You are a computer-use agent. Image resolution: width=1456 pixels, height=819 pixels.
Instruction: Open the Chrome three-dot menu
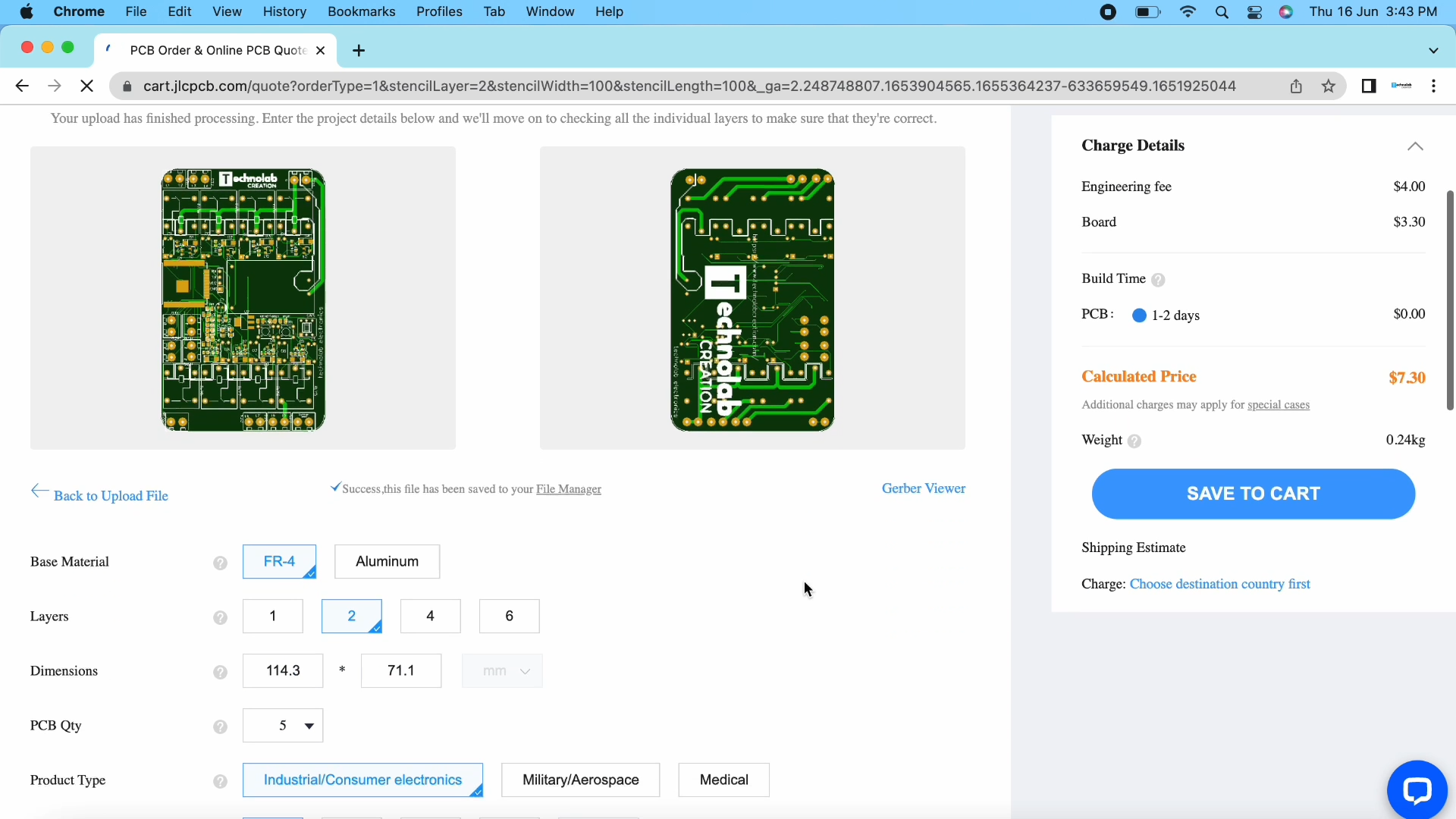[x=1433, y=86]
